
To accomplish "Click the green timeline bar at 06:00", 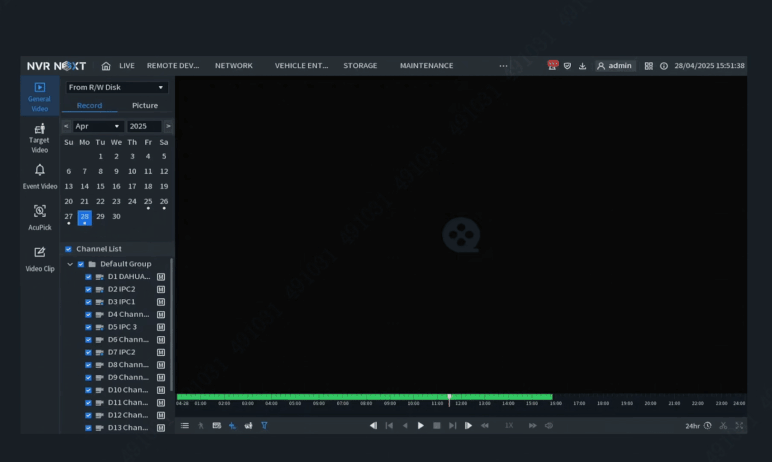I will (319, 397).
